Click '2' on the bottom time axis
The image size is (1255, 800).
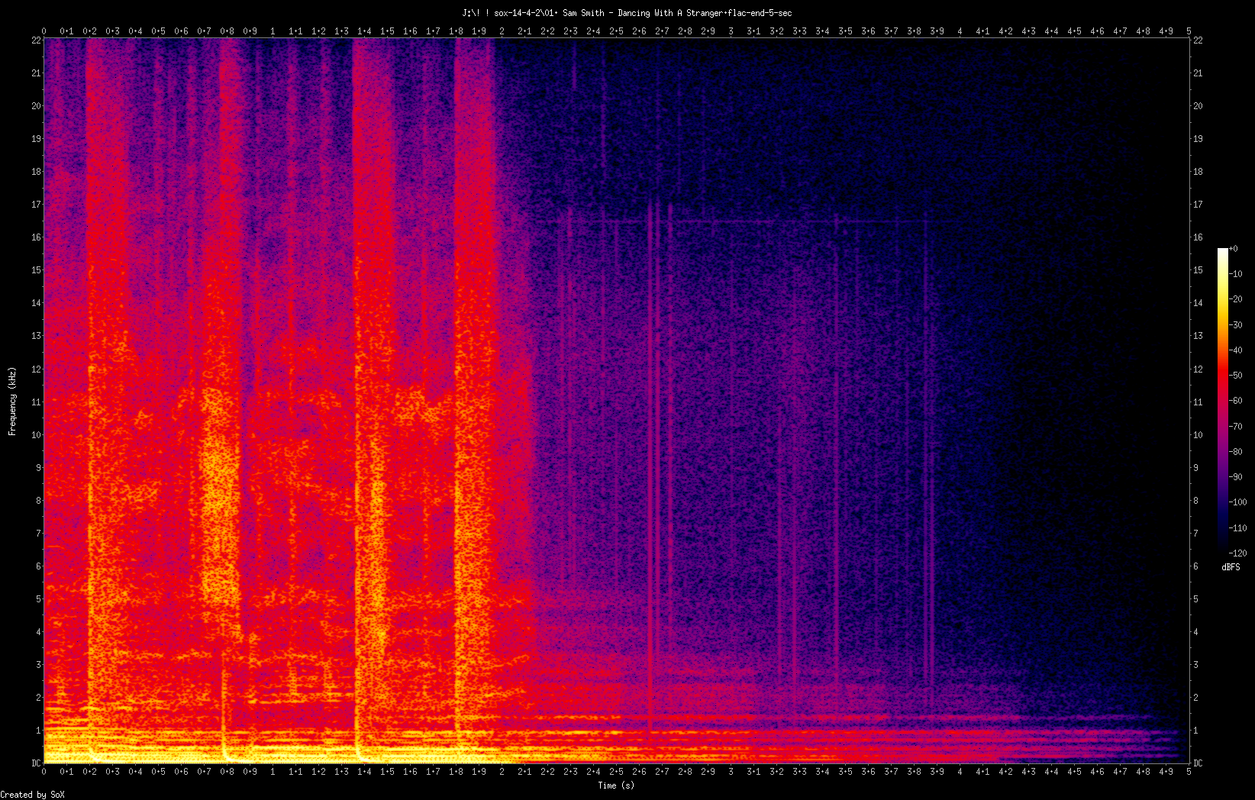pos(502,773)
